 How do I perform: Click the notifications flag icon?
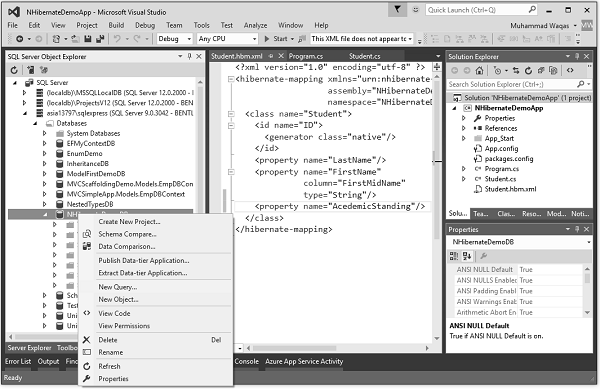pyautogui.click(x=397, y=10)
